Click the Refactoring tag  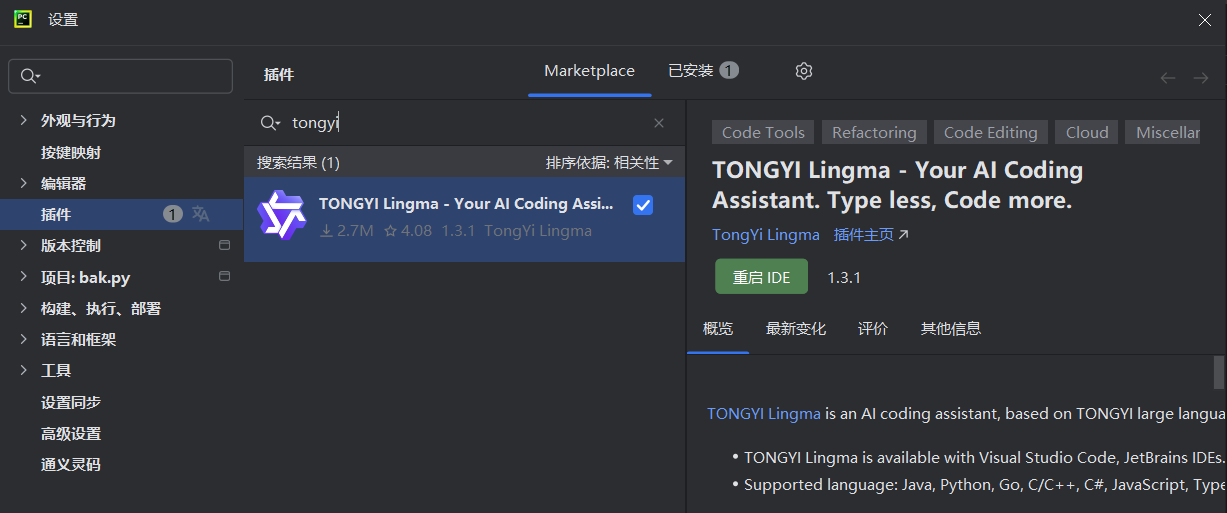874,132
